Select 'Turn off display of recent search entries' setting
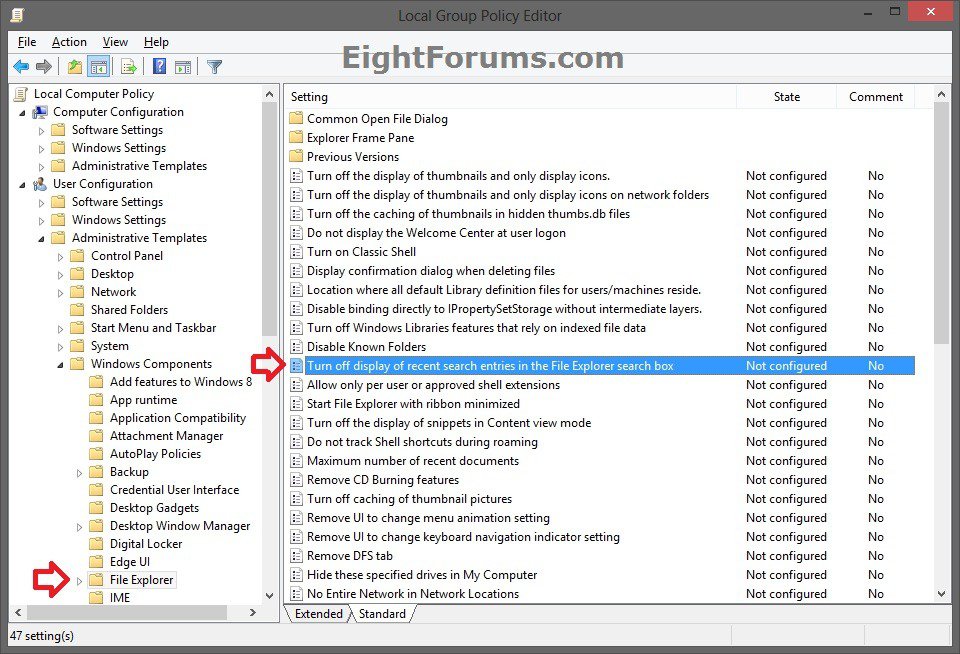 [602, 366]
